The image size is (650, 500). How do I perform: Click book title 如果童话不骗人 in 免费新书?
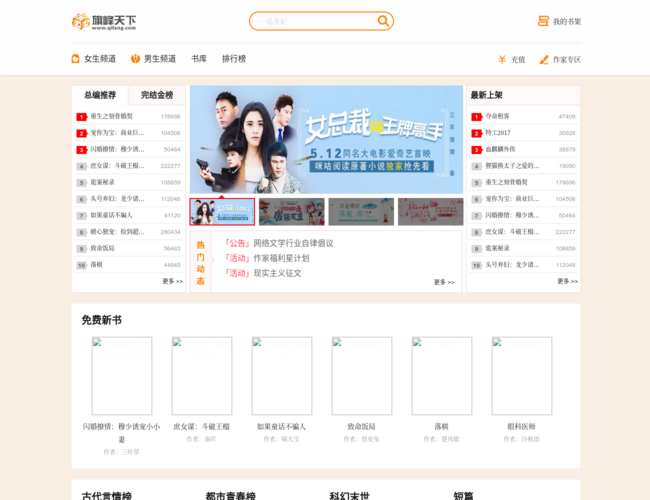click(281, 427)
